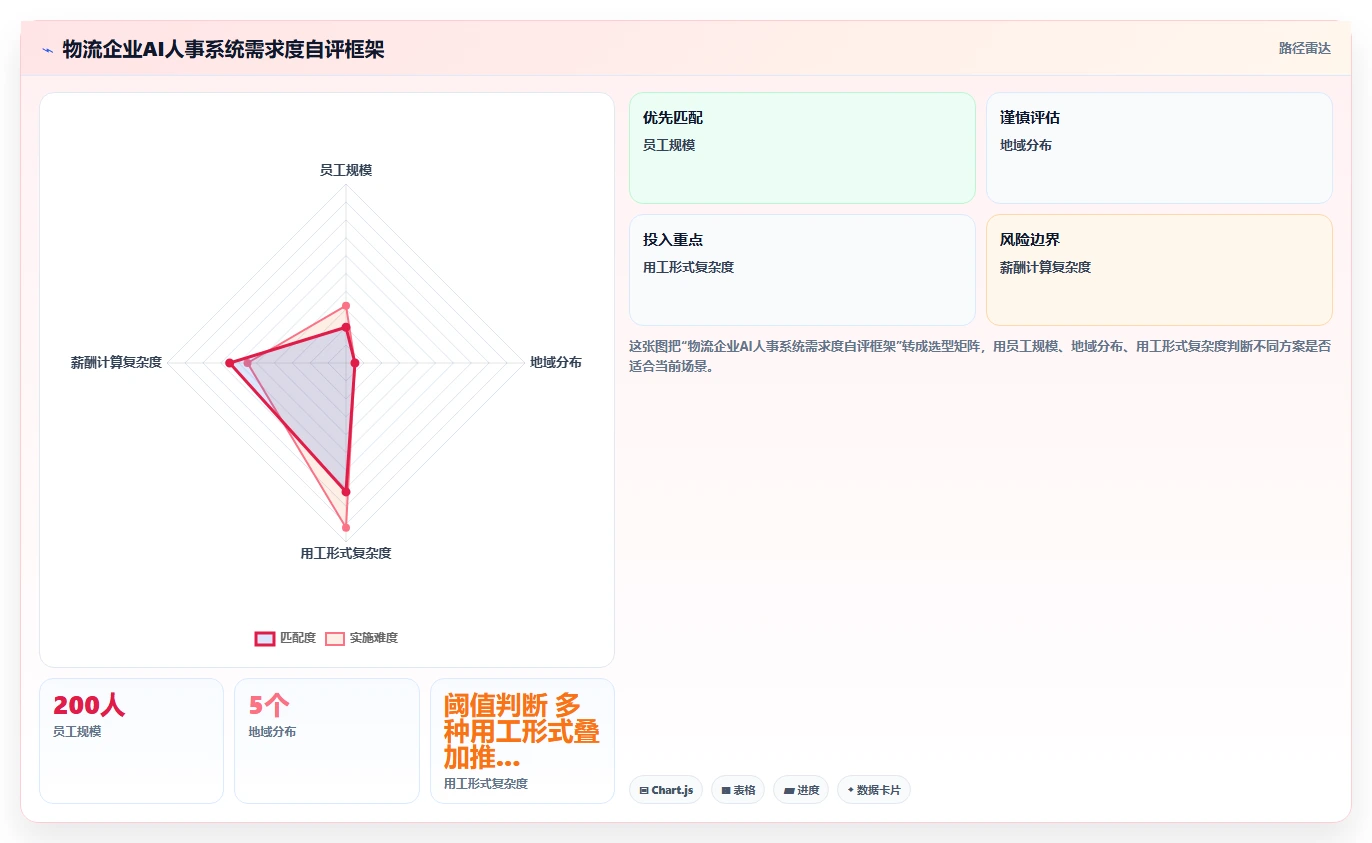Click the lightning icon beside the title
This screenshot has width=1372, height=843.
pos(48,50)
